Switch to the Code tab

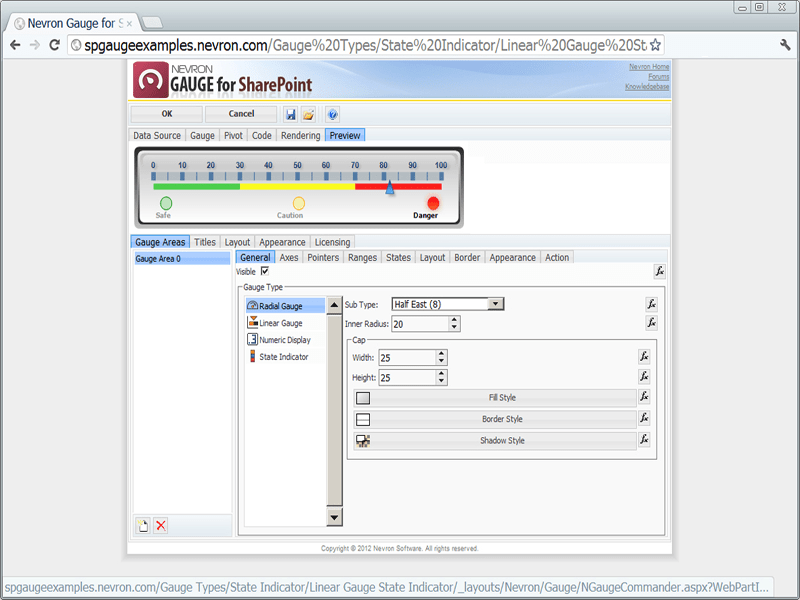tap(262, 135)
